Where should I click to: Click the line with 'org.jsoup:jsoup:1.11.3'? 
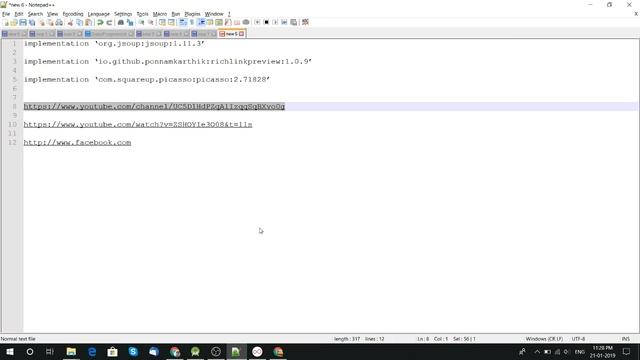click(114, 44)
